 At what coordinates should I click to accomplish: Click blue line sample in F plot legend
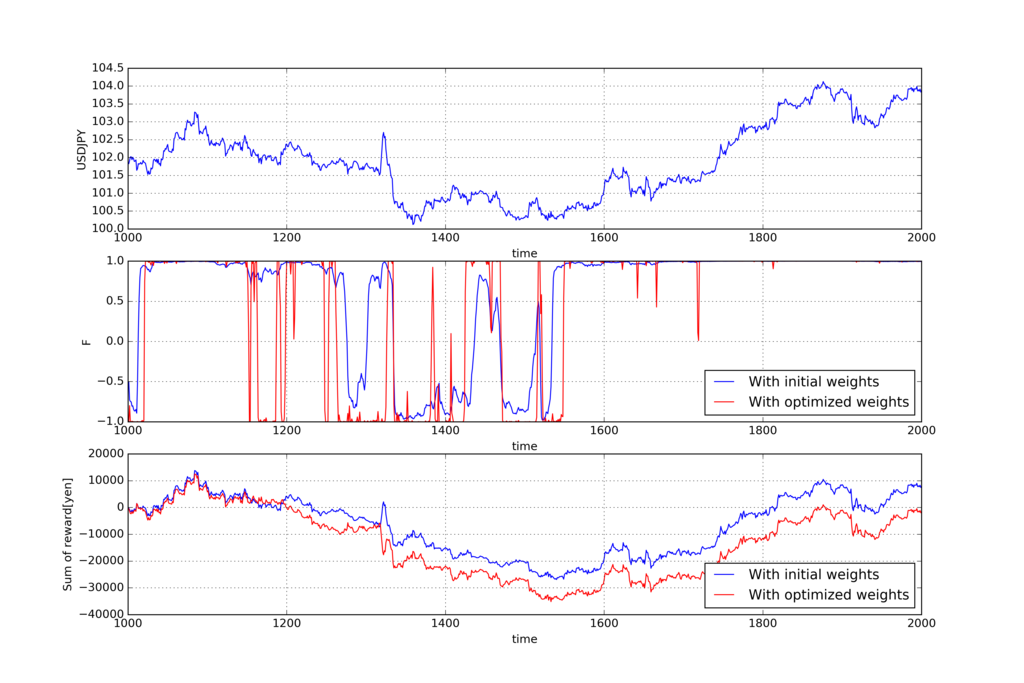[724, 381]
